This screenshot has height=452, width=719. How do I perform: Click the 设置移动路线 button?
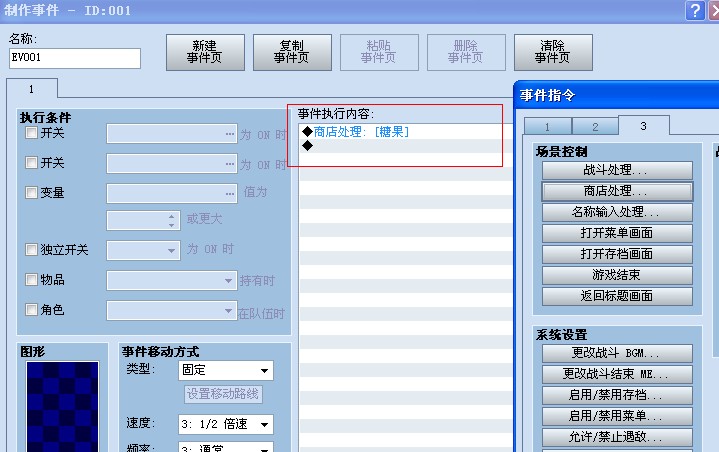pos(223,394)
